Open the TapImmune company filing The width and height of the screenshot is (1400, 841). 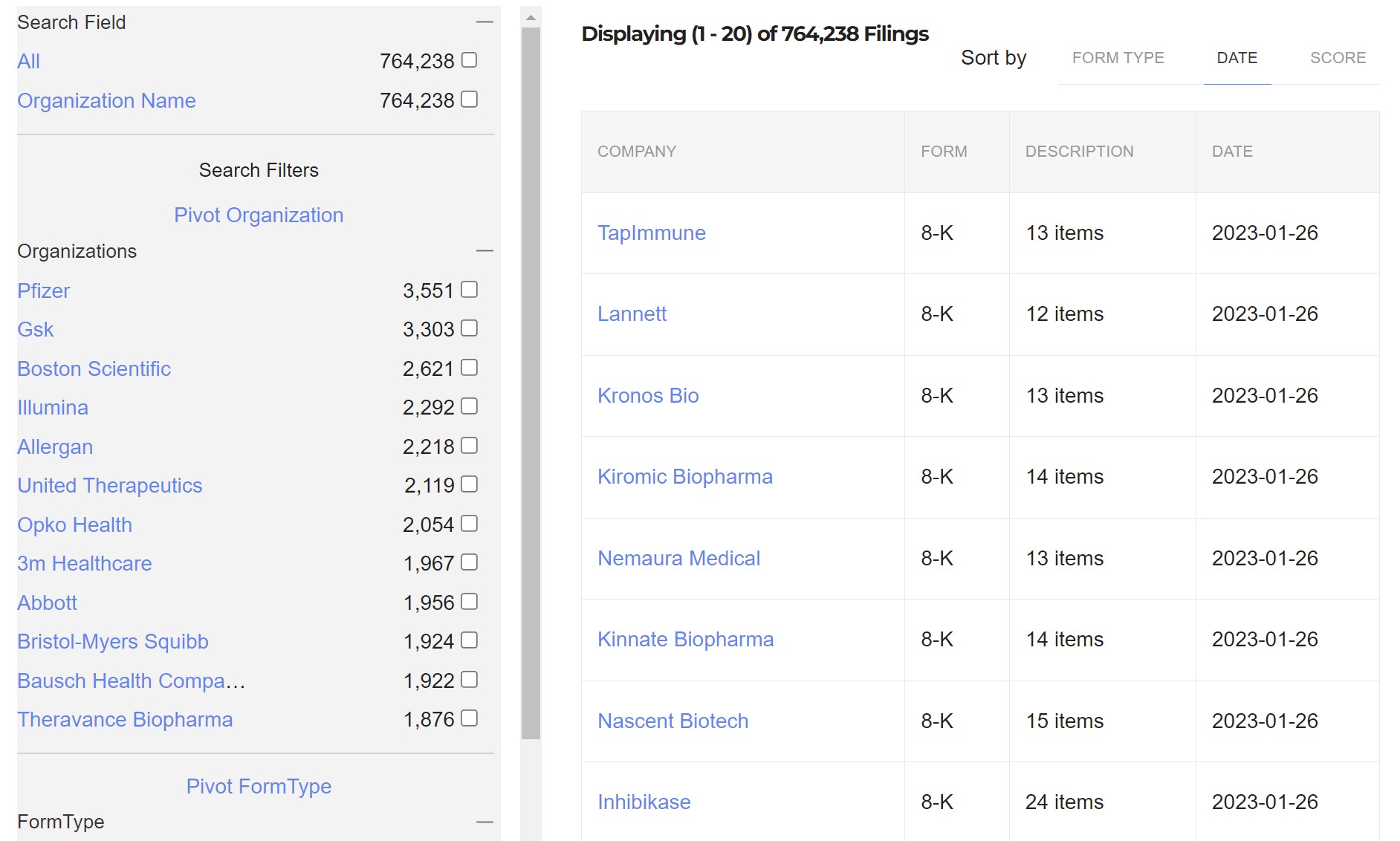(x=651, y=233)
